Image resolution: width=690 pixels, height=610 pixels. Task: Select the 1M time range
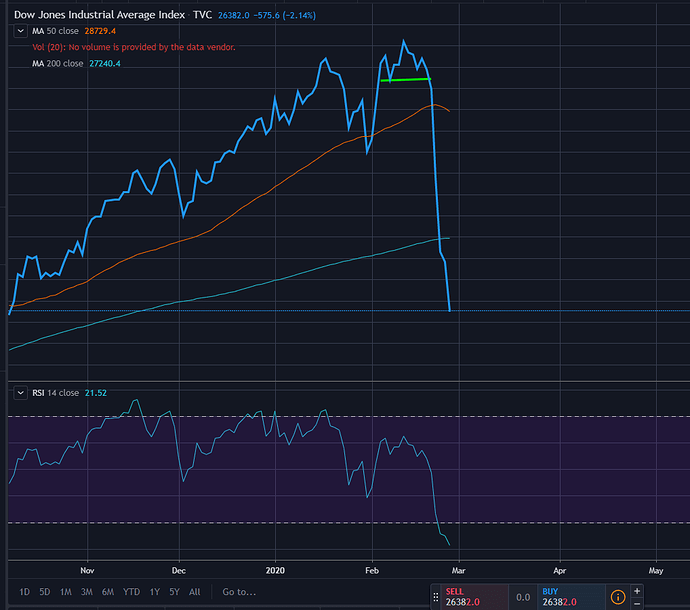pos(66,592)
